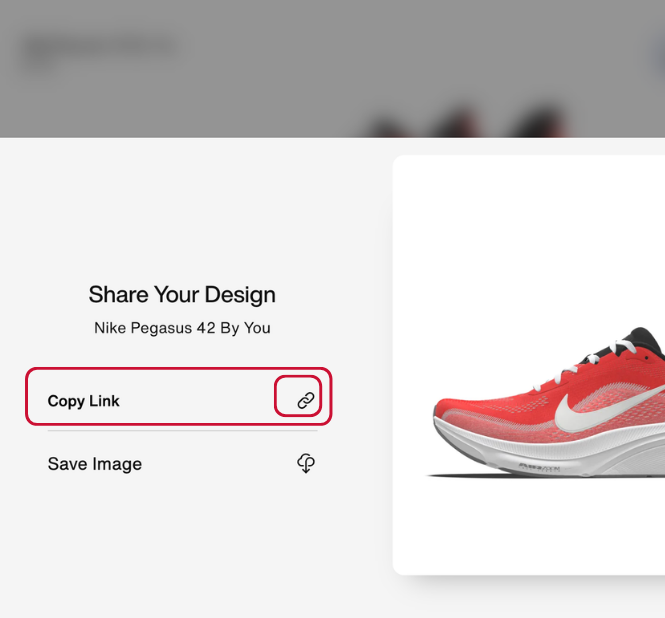This screenshot has width=665, height=618.
Task: Click the chain-link icon beside Copy Link
Action: point(306,400)
